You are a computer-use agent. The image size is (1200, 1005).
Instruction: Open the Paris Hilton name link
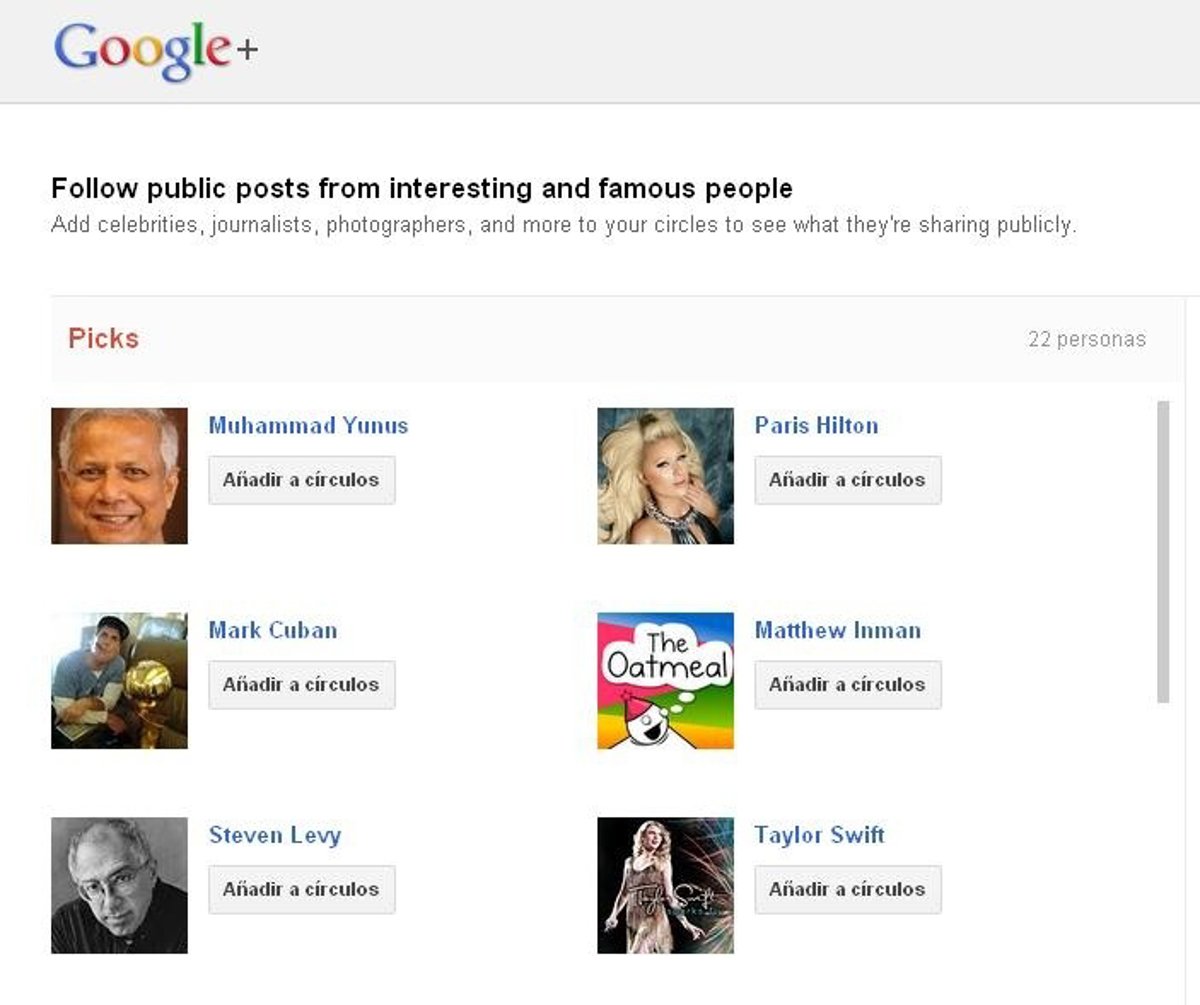point(816,425)
